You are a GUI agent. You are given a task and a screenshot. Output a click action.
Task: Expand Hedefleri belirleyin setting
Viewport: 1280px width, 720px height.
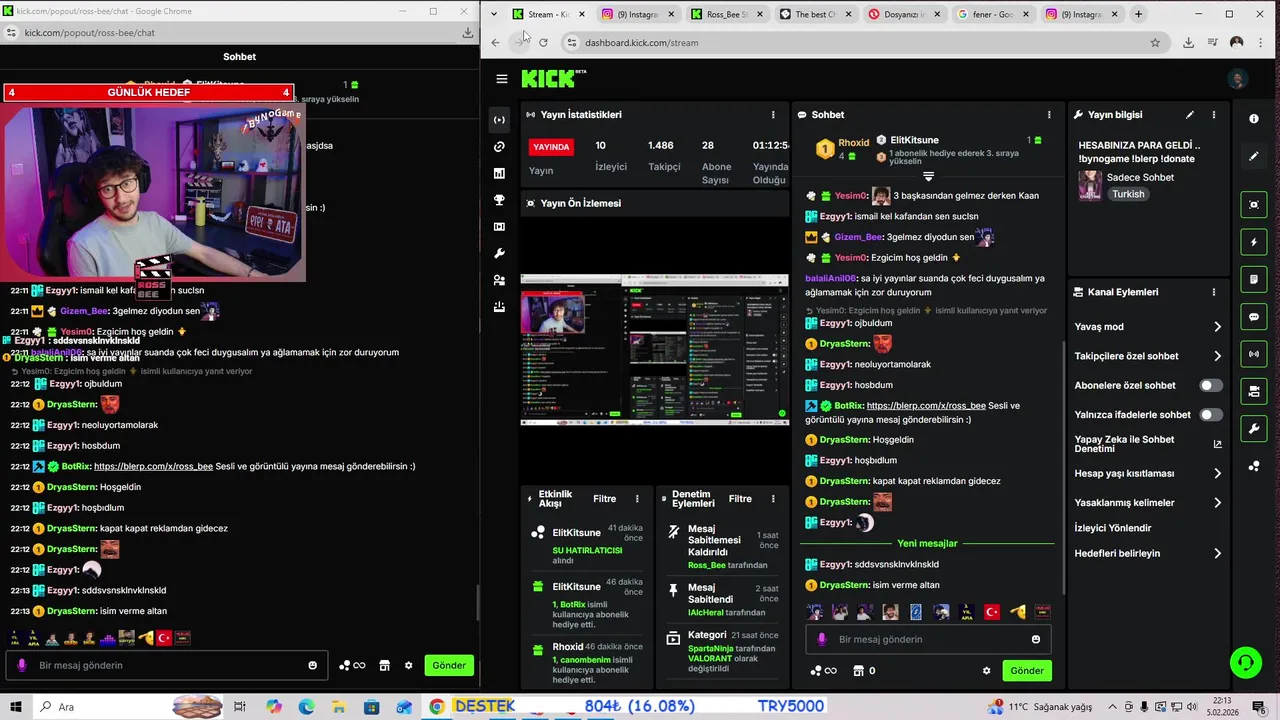click(1148, 553)
